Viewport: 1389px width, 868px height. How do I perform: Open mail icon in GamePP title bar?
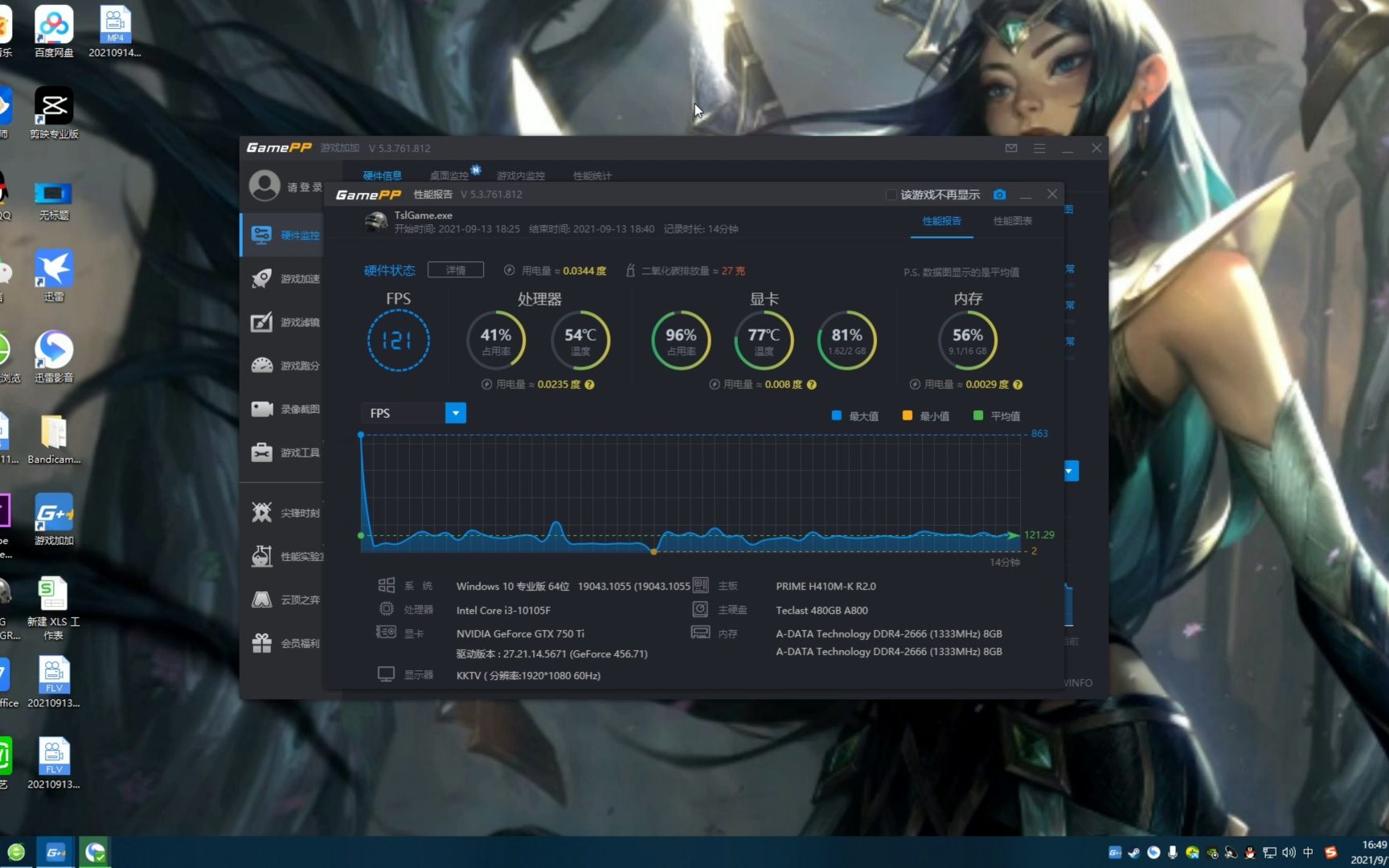pyautogui.click(x=1011, y=148)
